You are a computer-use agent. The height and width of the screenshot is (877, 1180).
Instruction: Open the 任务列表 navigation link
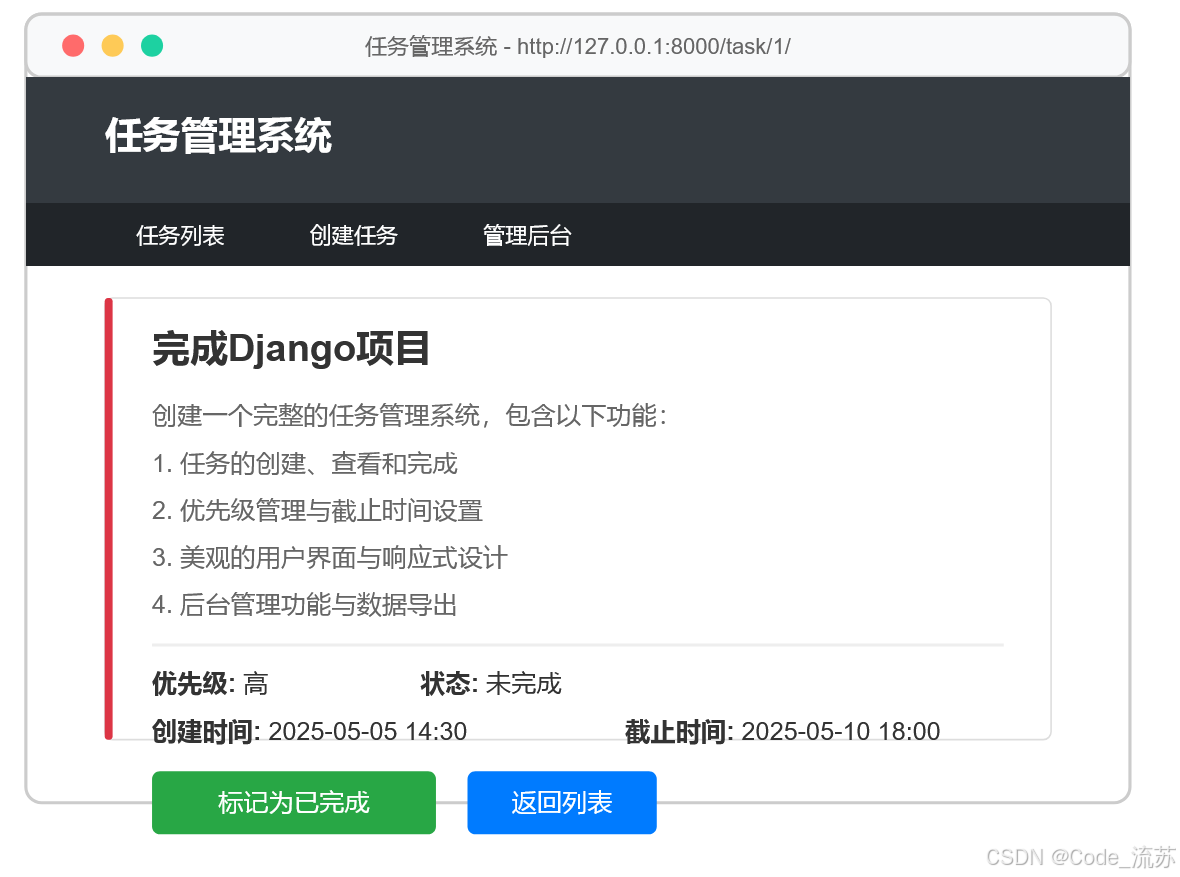pos(181,236)
